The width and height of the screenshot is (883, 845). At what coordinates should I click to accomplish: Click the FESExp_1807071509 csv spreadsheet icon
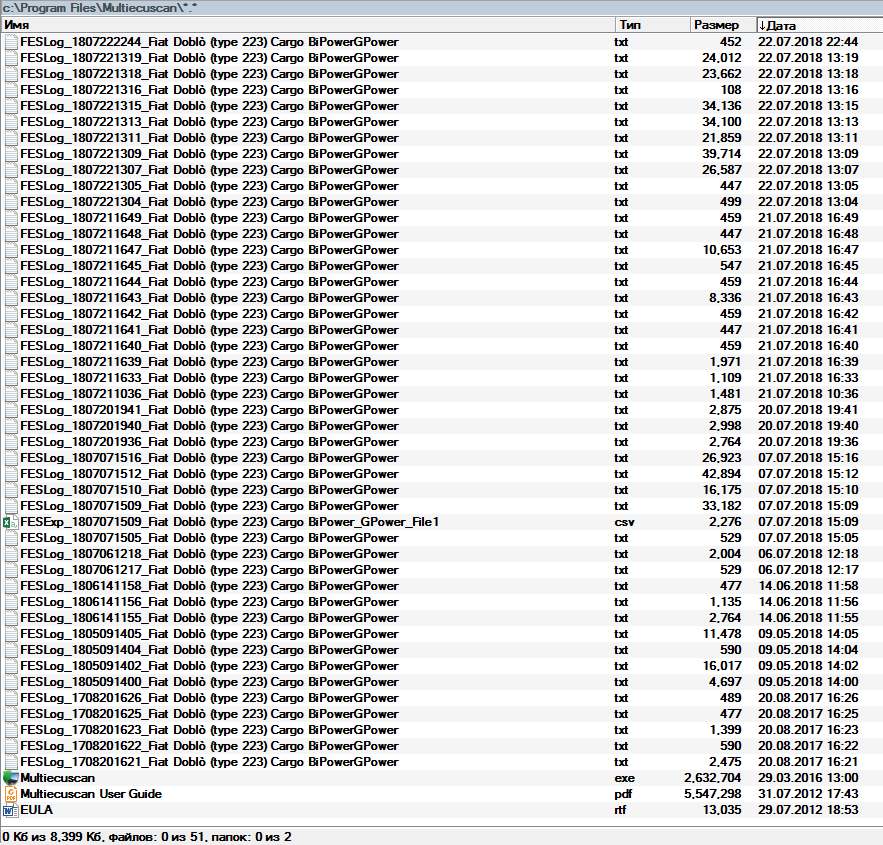pos(10,522)
